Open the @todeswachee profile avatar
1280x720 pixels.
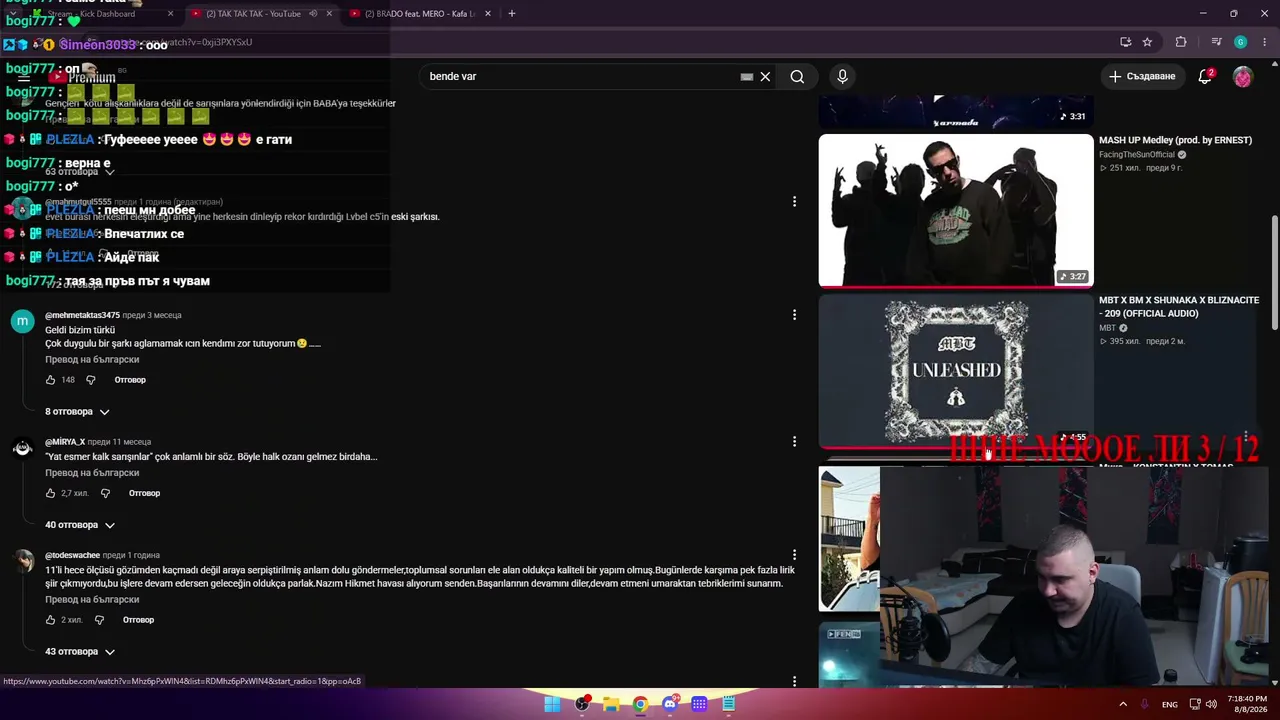click(22, 561)
